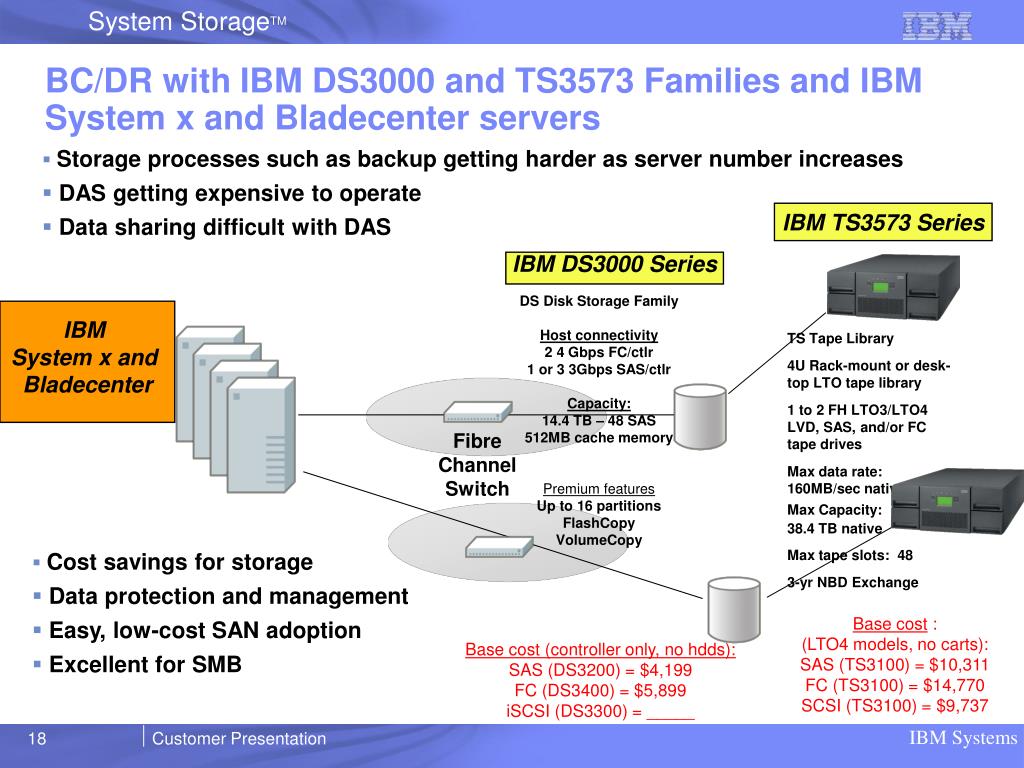Click 'TS Tape Library' text
This screenshot has width=1024, height=768.
840,338
